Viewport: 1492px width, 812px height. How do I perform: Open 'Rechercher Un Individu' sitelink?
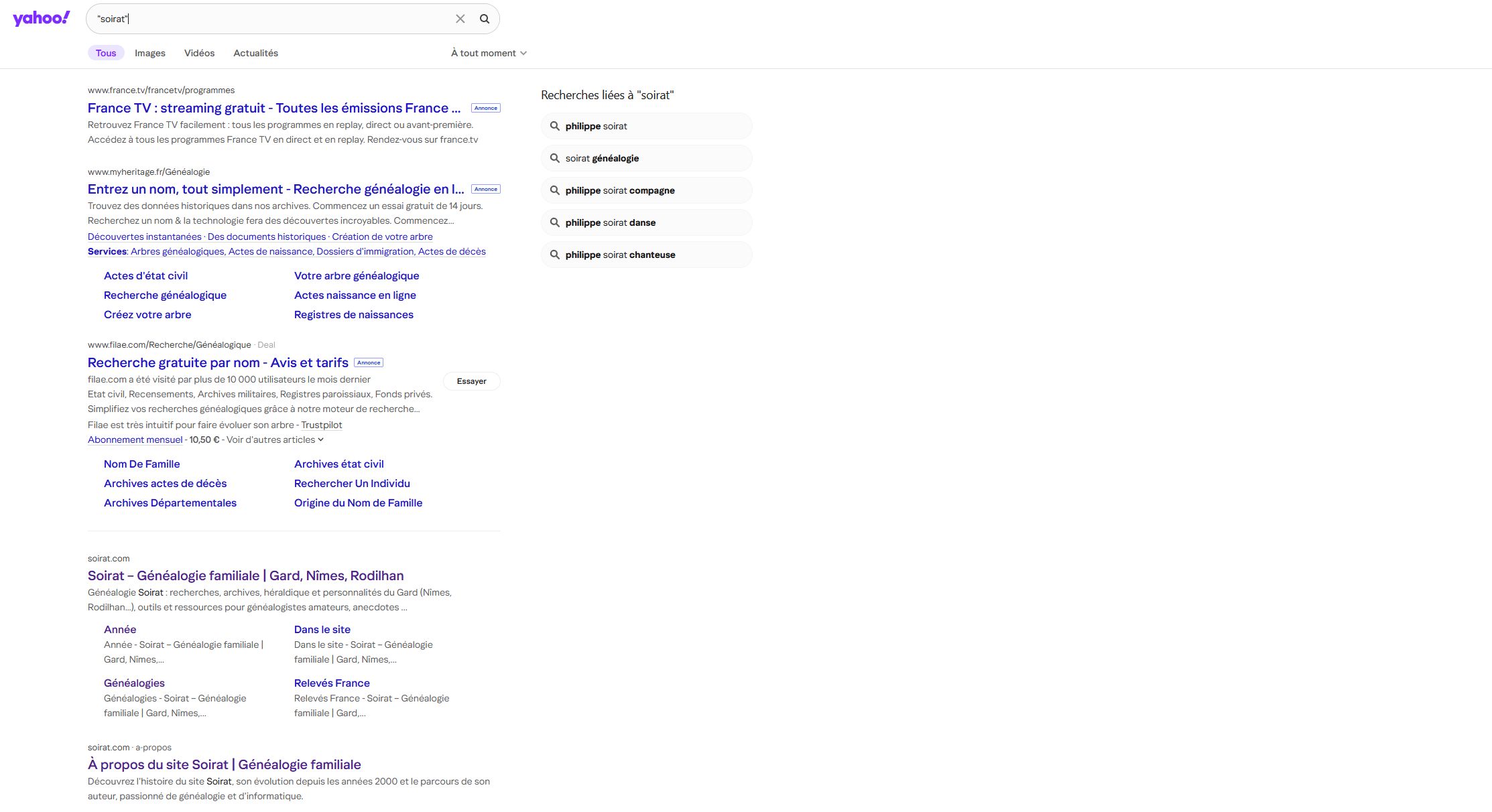[352, 483]
